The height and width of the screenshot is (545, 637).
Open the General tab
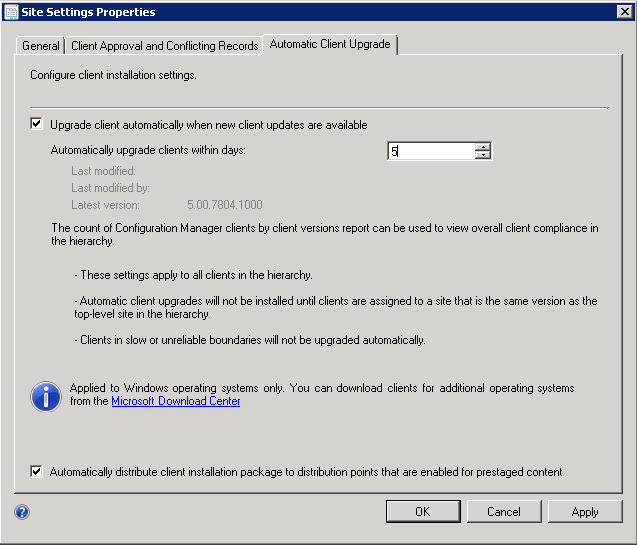40,45
